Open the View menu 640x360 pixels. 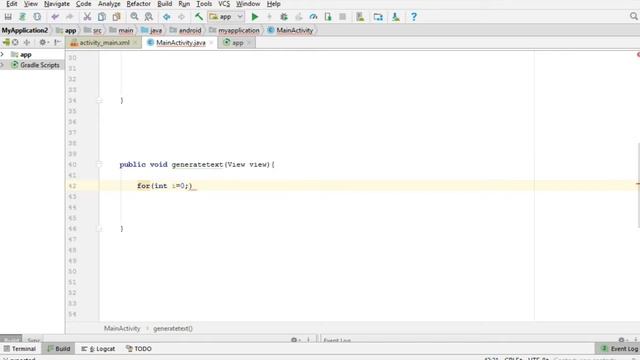pos(31,4)
